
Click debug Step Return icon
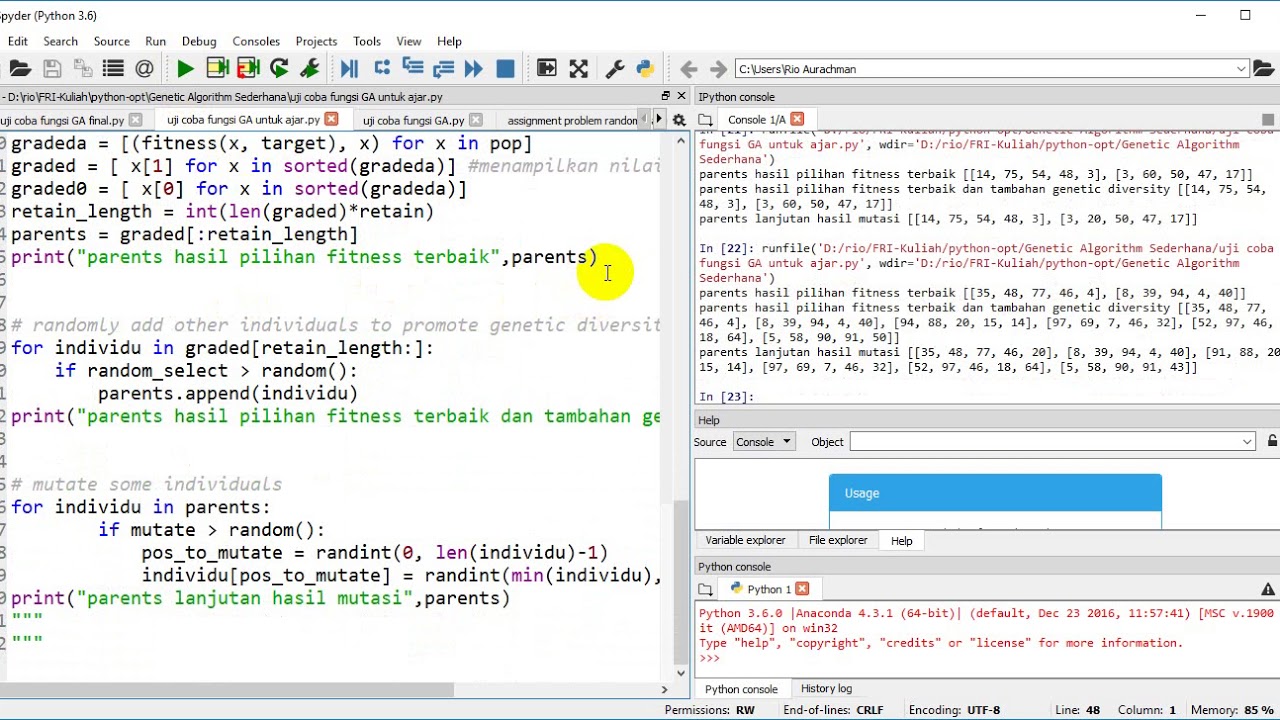coord(443,69)
